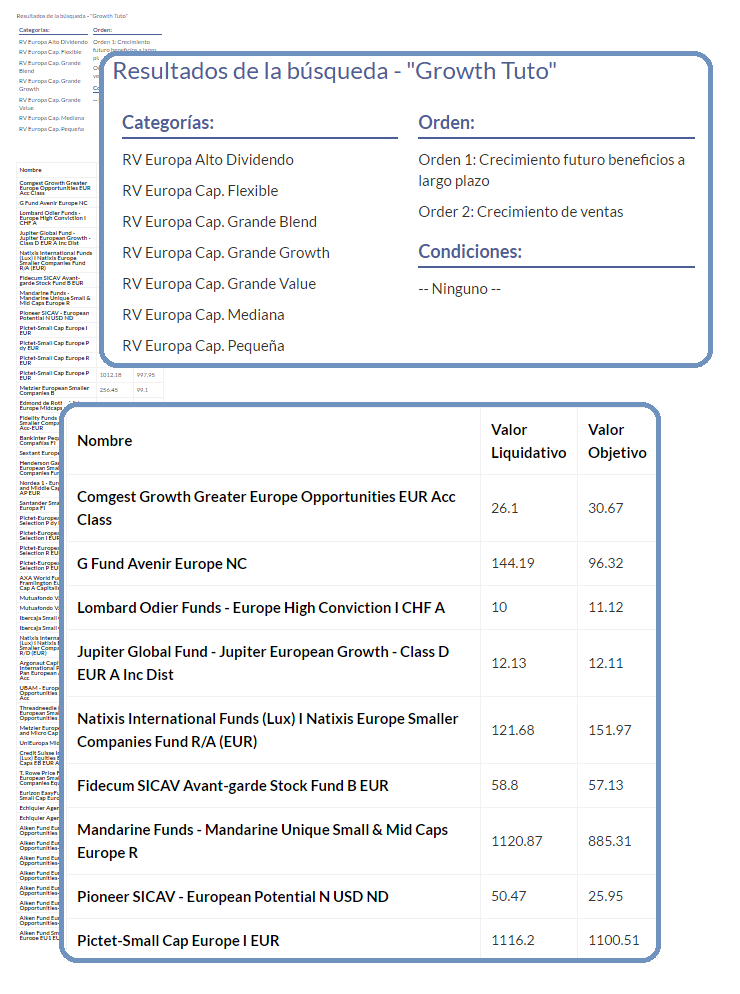This screenshot has height=994, width=740.
Task: Click the Comgest Valor Objetivo value 30.67
Action: [x=606, y=508]
